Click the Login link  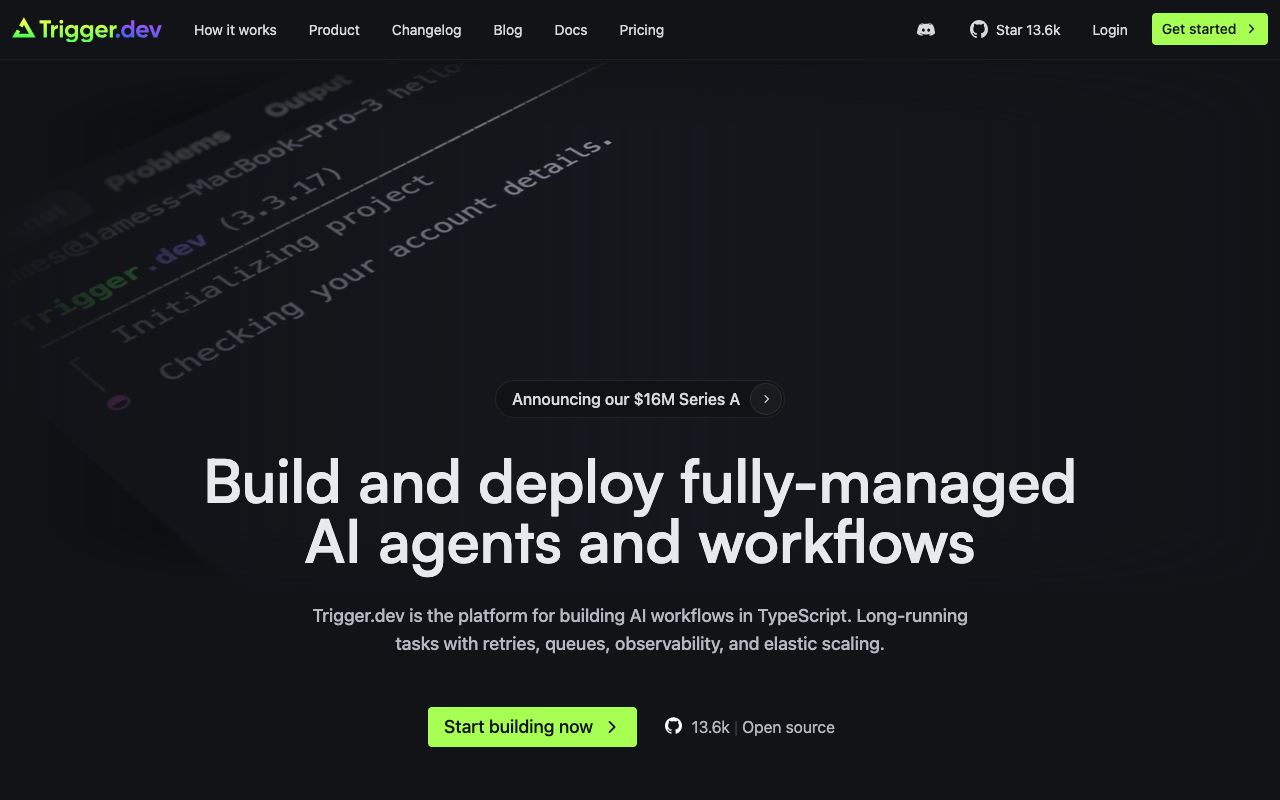pyautogui.click(x=1109, y=30)
